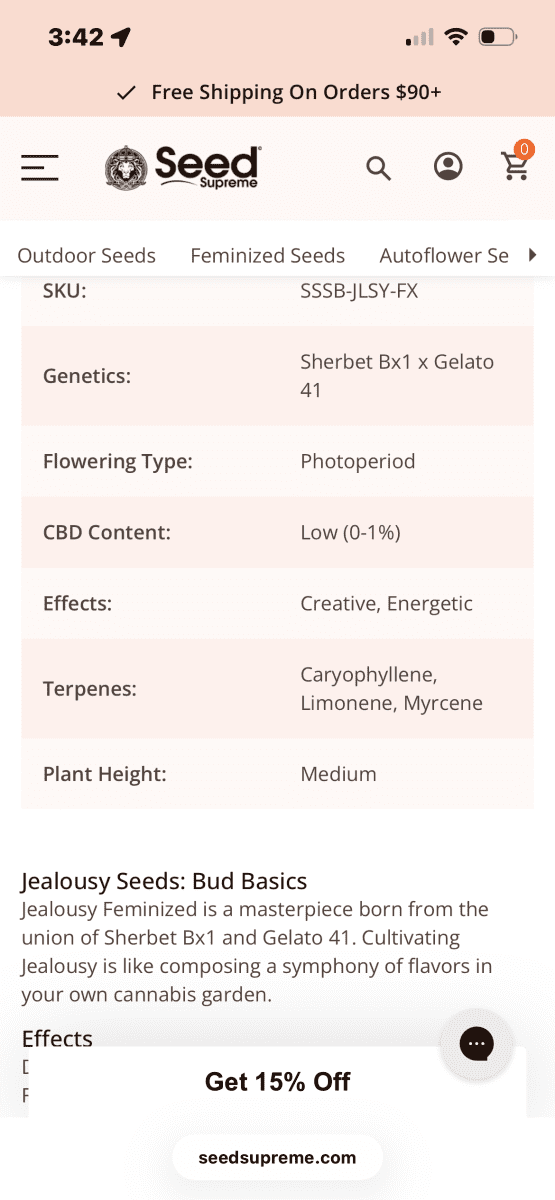Screen dimensions: 555x1200
Task: View the shopping cart
Action: point(515,167)
